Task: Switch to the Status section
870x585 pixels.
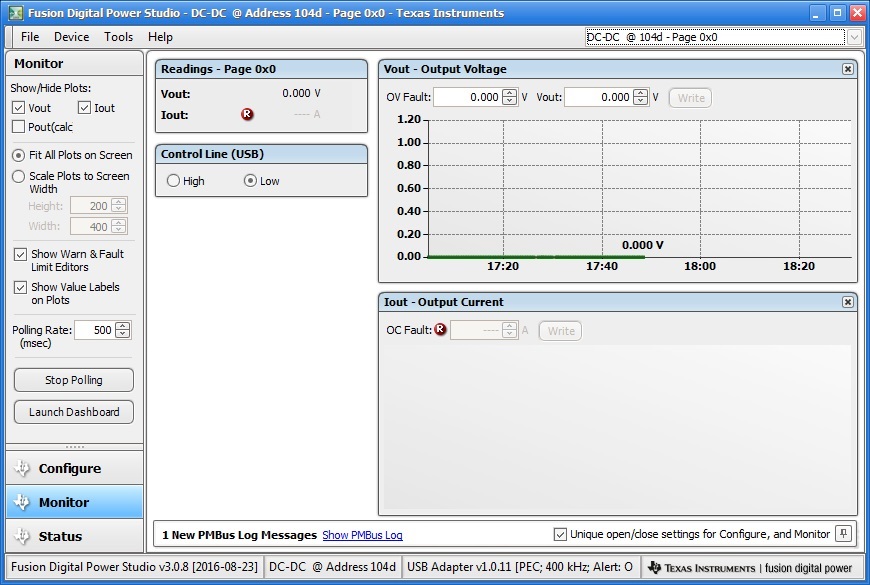Action: tap(74, 536)
